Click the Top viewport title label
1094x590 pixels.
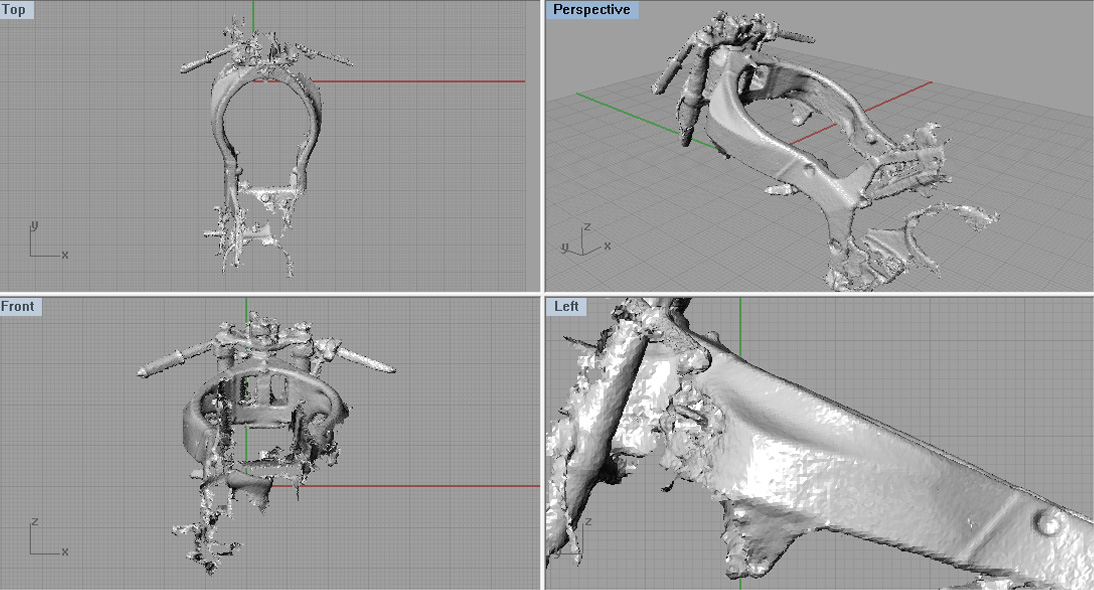(15, 10)
